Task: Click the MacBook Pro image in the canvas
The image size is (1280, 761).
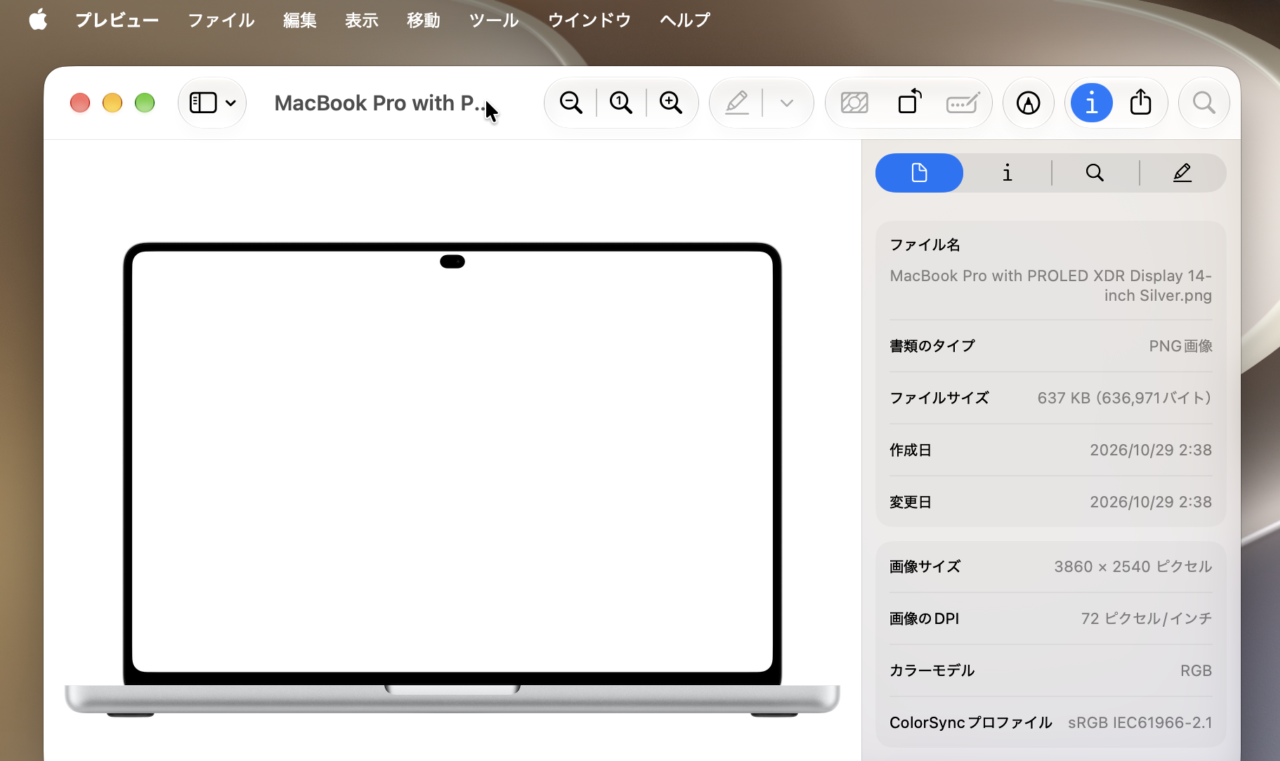Action: [452, 479]
